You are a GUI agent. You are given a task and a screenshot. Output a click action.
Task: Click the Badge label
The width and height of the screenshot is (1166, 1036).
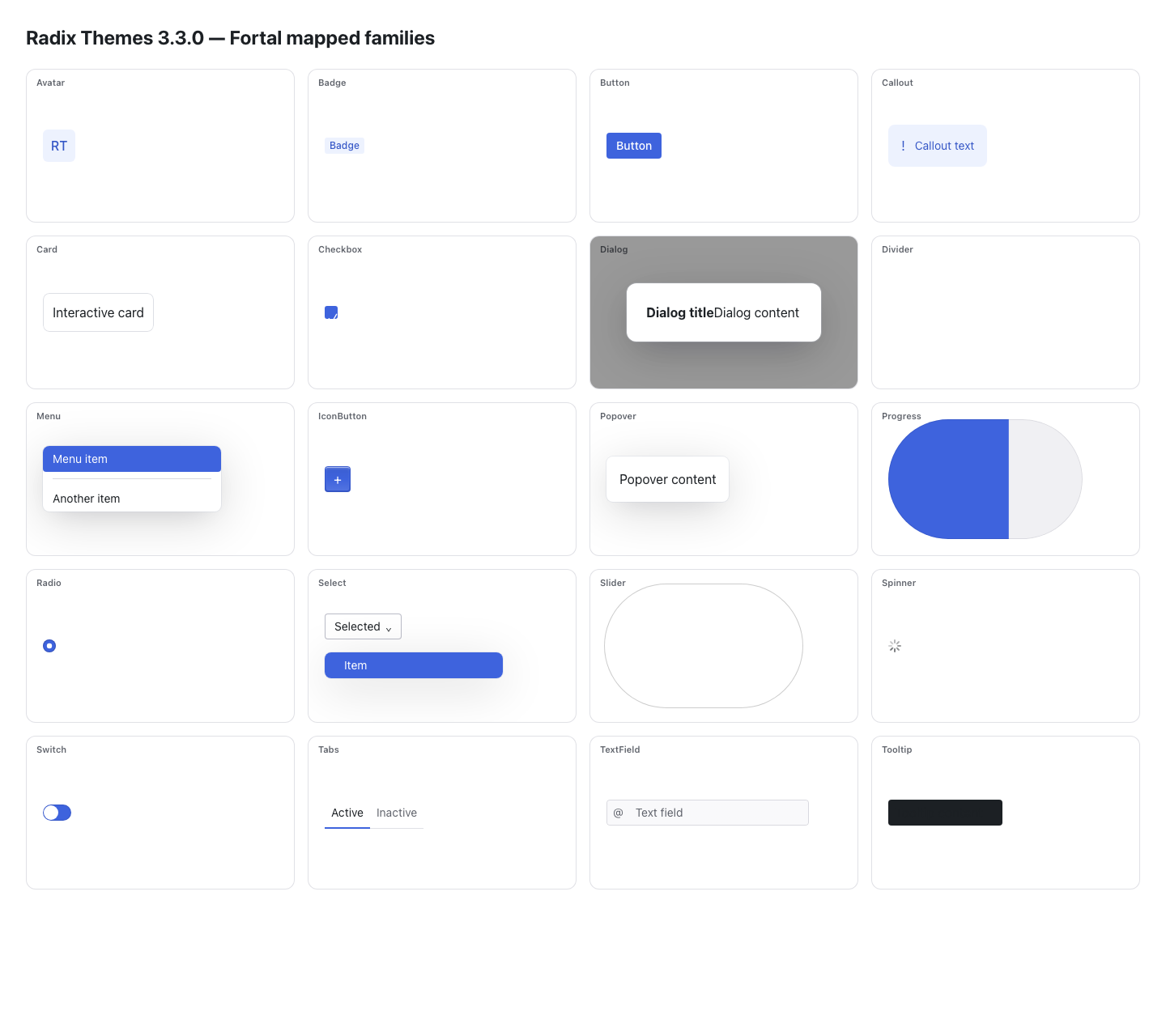click(344, 146)
